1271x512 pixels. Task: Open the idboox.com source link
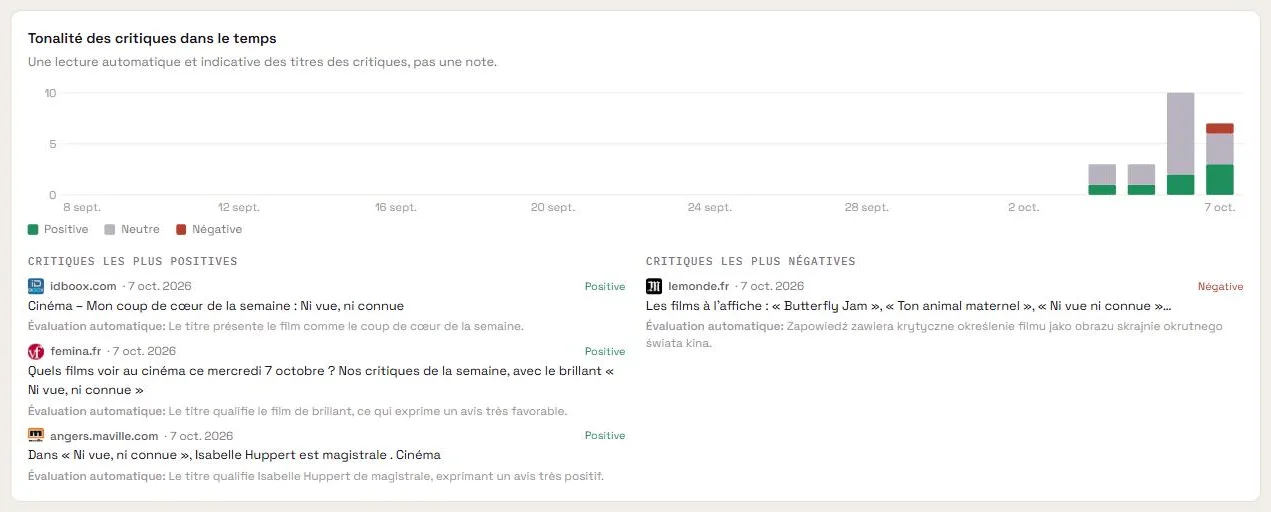point(83,286)
